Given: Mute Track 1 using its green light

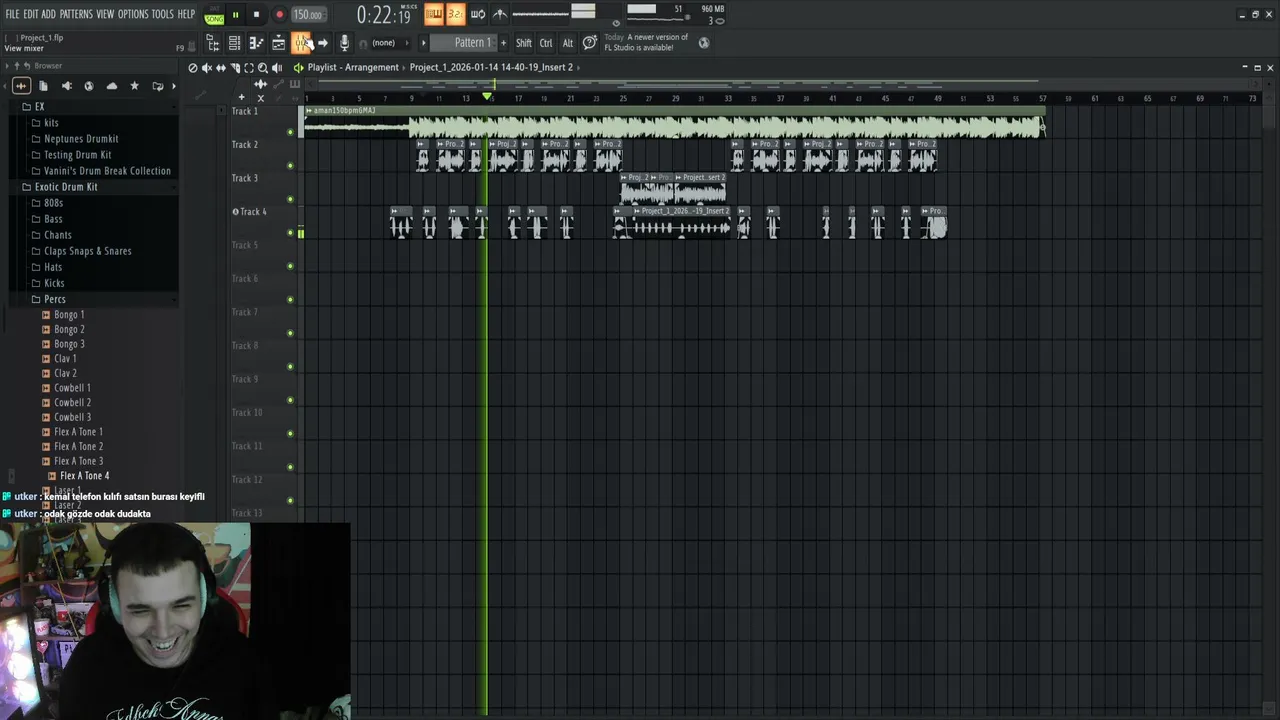Looking at the screenshot, I should point(290,132).
